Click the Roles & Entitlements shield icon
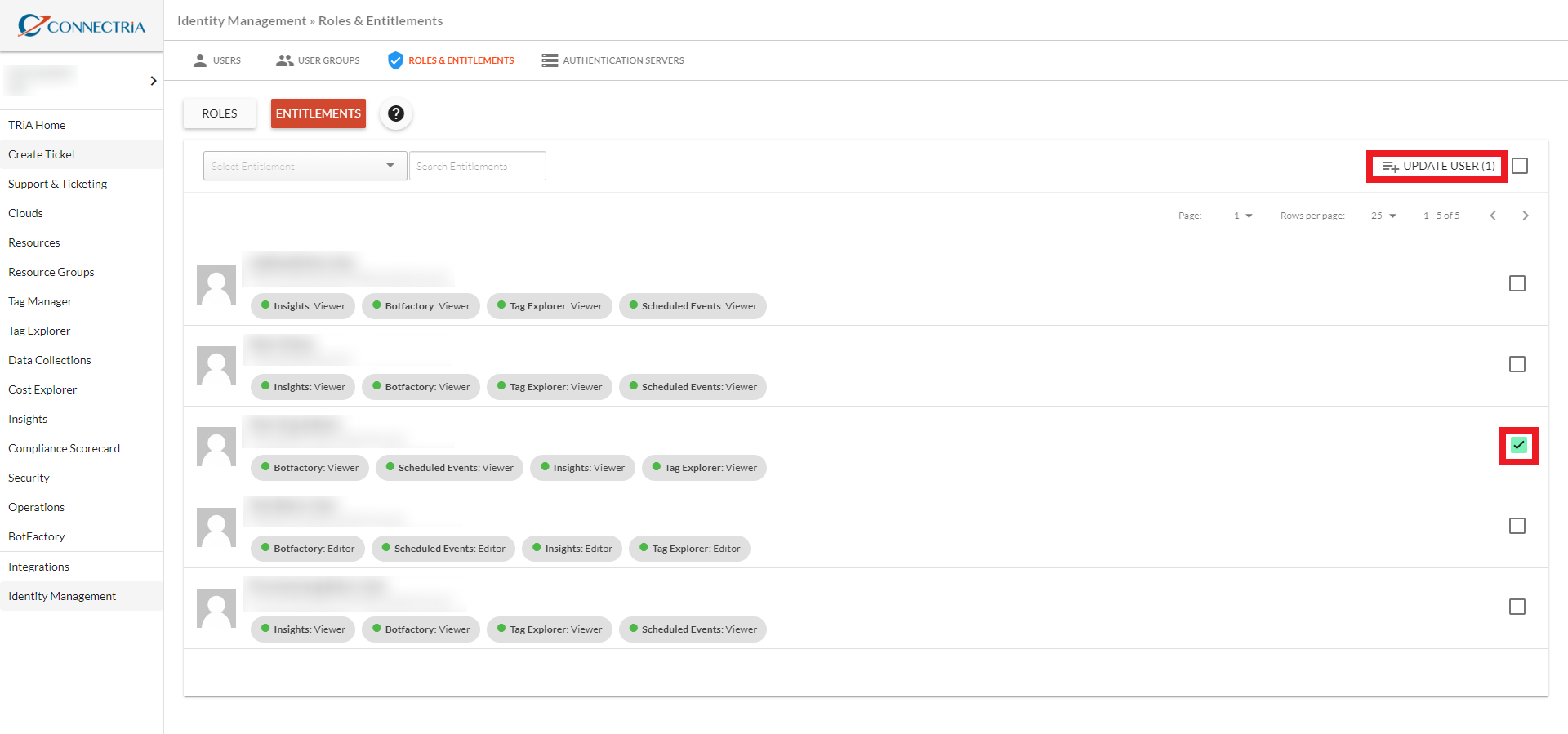The height and width of the screenshot is (734, 1568). (395, 60)
